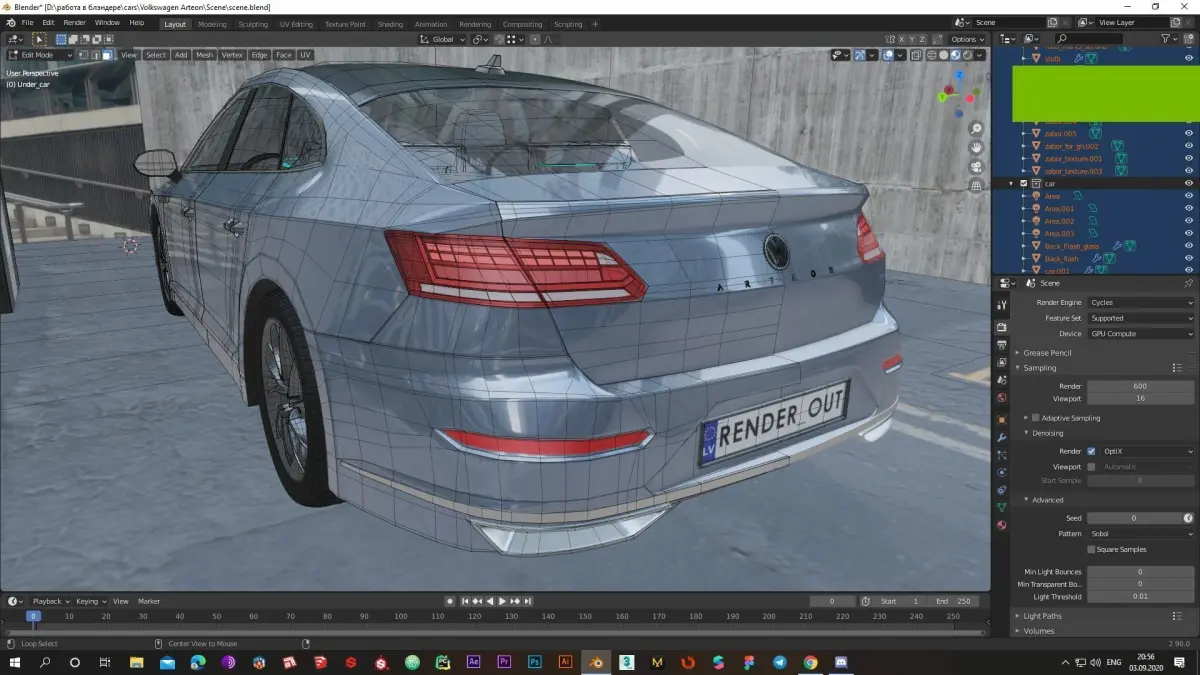
Task: Hide zabor.005 object via eye icon
Action: tap(1189, 133)
